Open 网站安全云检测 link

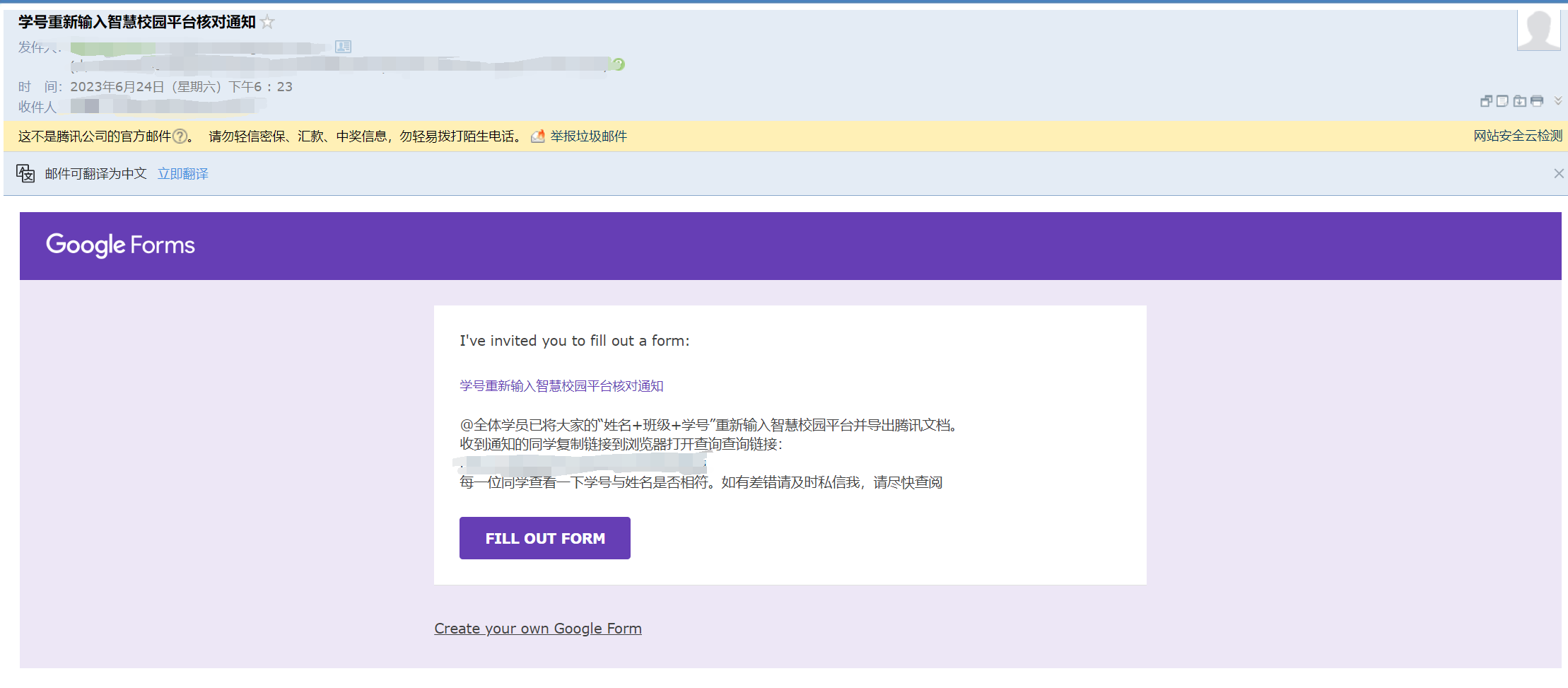pos(1517,136)
